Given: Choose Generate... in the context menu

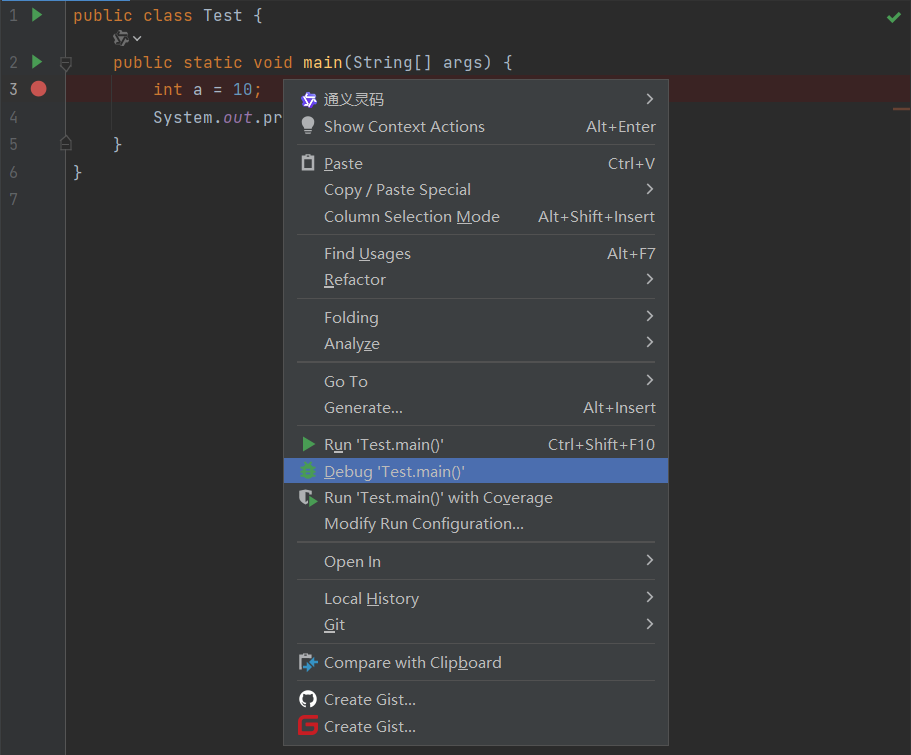Looking at the screenshot, I should pyautogui.click(x=363, y=408).
